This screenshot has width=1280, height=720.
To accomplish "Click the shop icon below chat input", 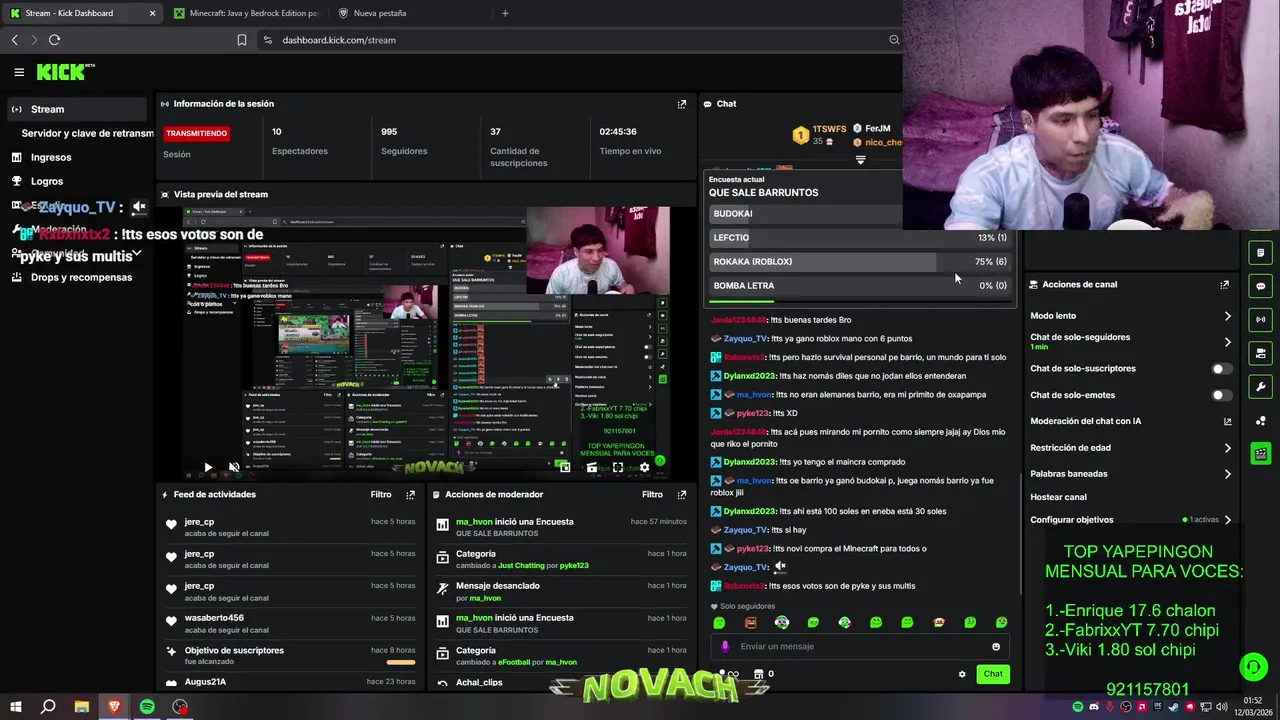I will click(x=758, y=674).
